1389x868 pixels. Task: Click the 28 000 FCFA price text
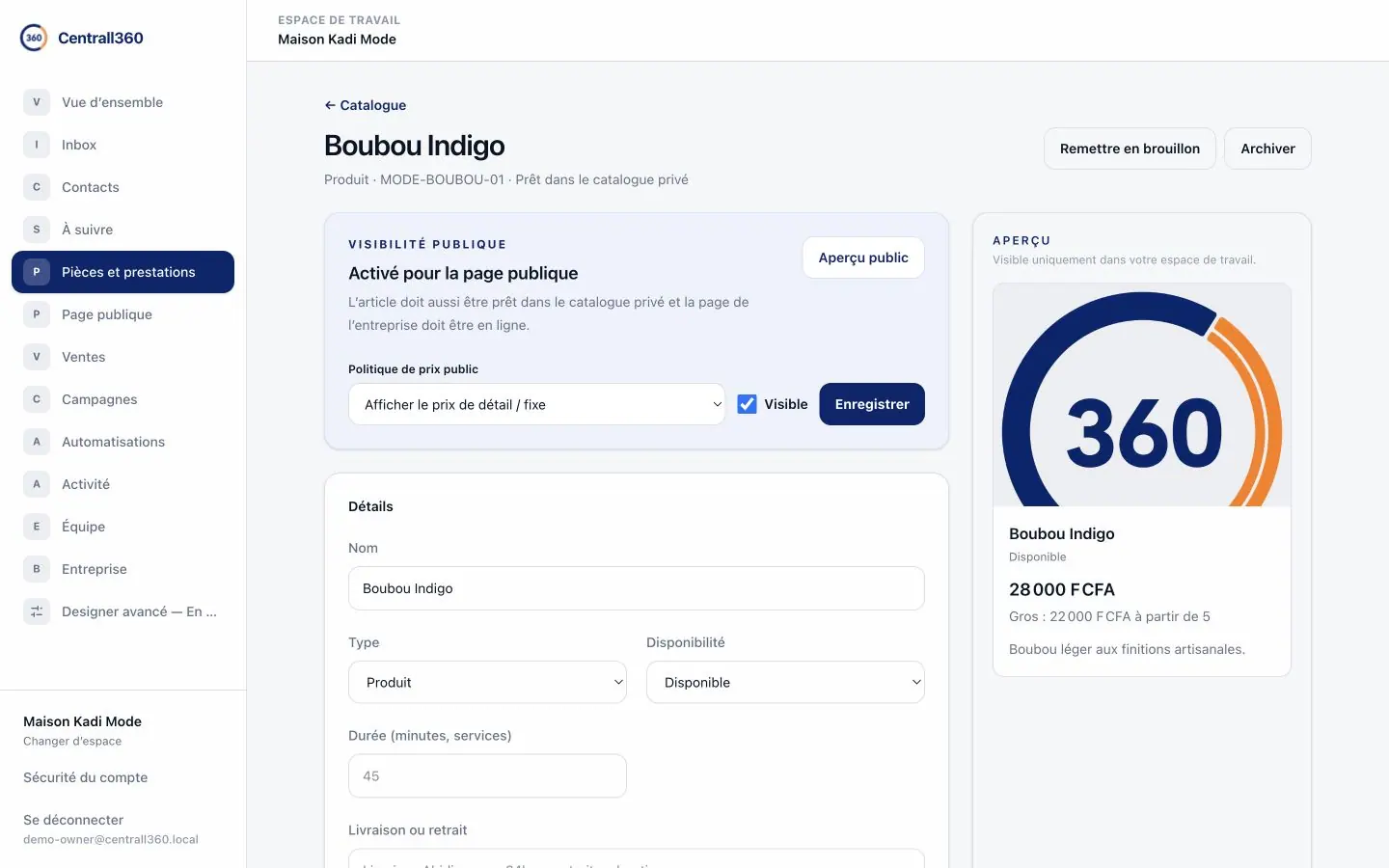[1062, 589]
